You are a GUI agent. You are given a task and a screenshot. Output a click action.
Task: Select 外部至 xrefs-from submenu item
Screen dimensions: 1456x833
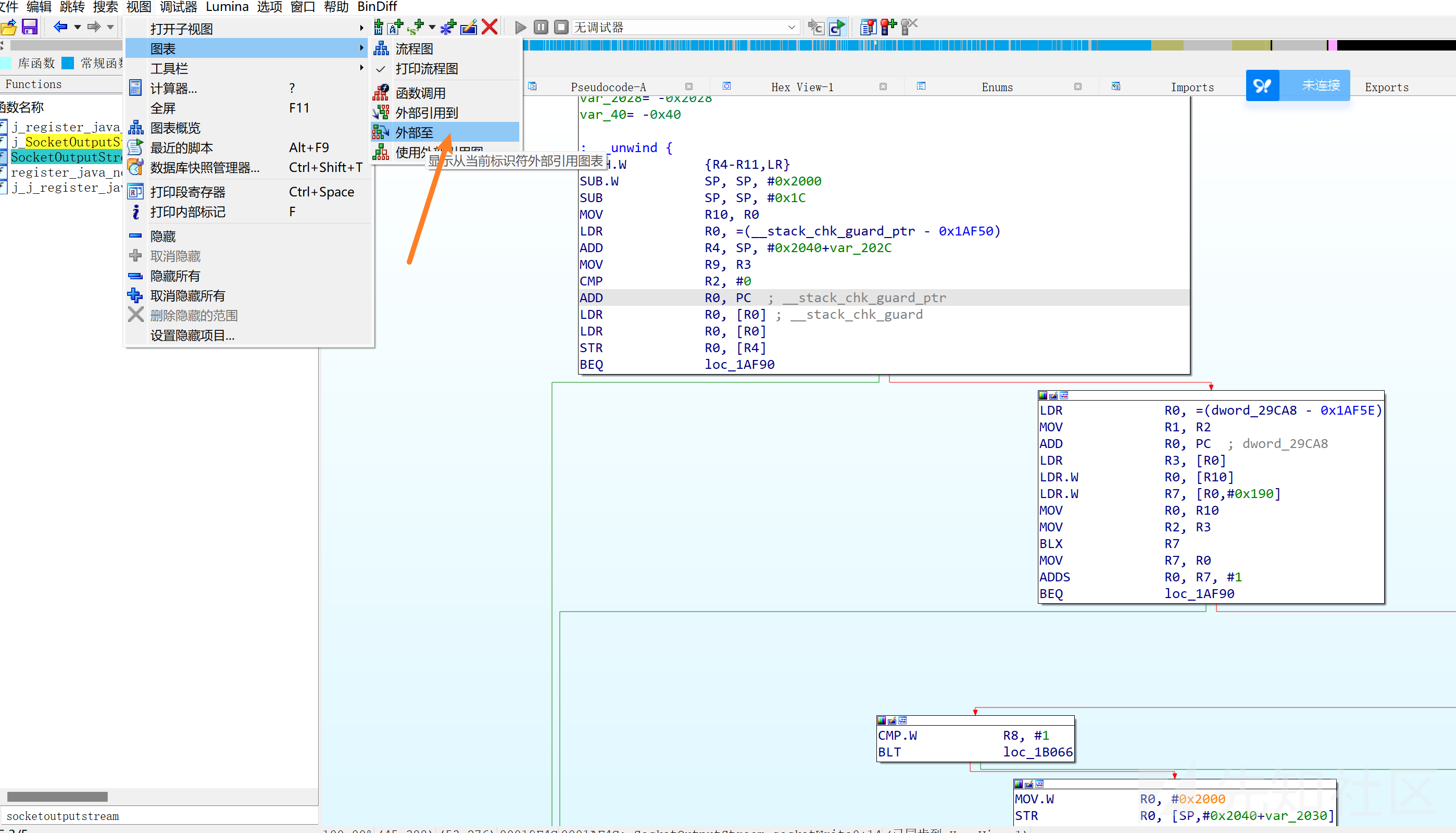pyautogui.click(x=445, y=133)
